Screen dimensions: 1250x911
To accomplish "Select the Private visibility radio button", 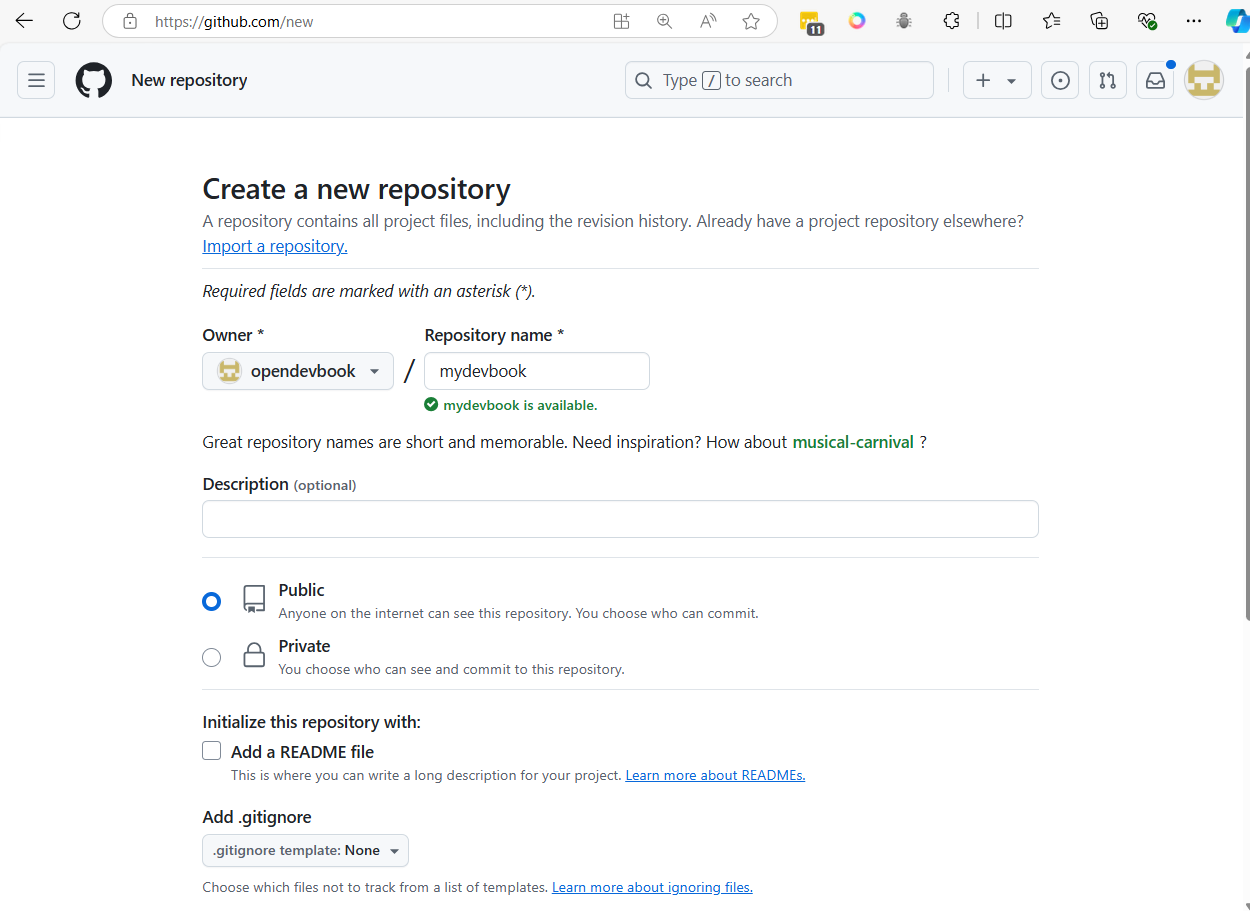I will [x=211, y=657].
